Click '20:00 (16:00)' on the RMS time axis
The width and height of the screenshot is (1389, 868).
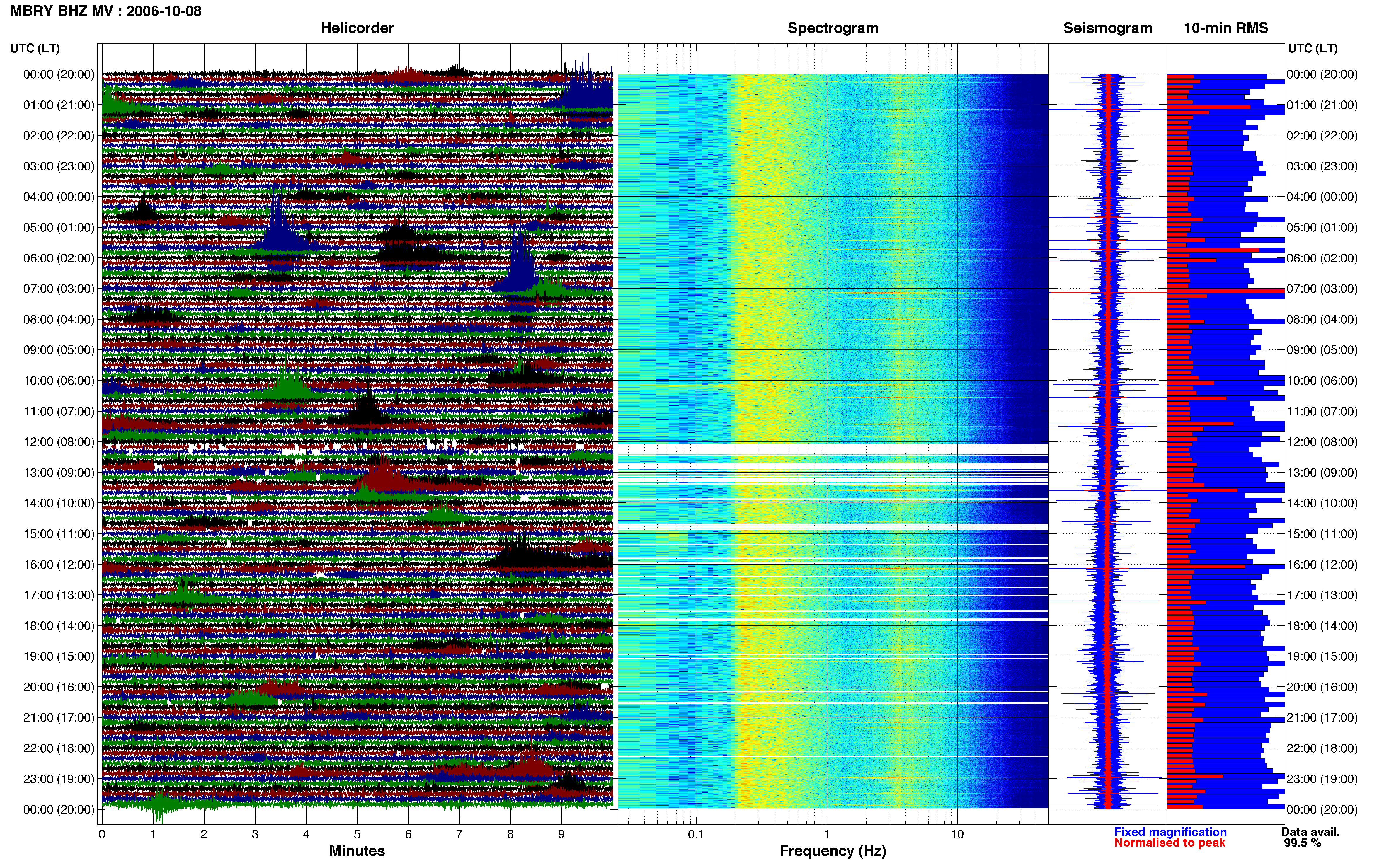pyautogui.click(x=1322, y=687)
